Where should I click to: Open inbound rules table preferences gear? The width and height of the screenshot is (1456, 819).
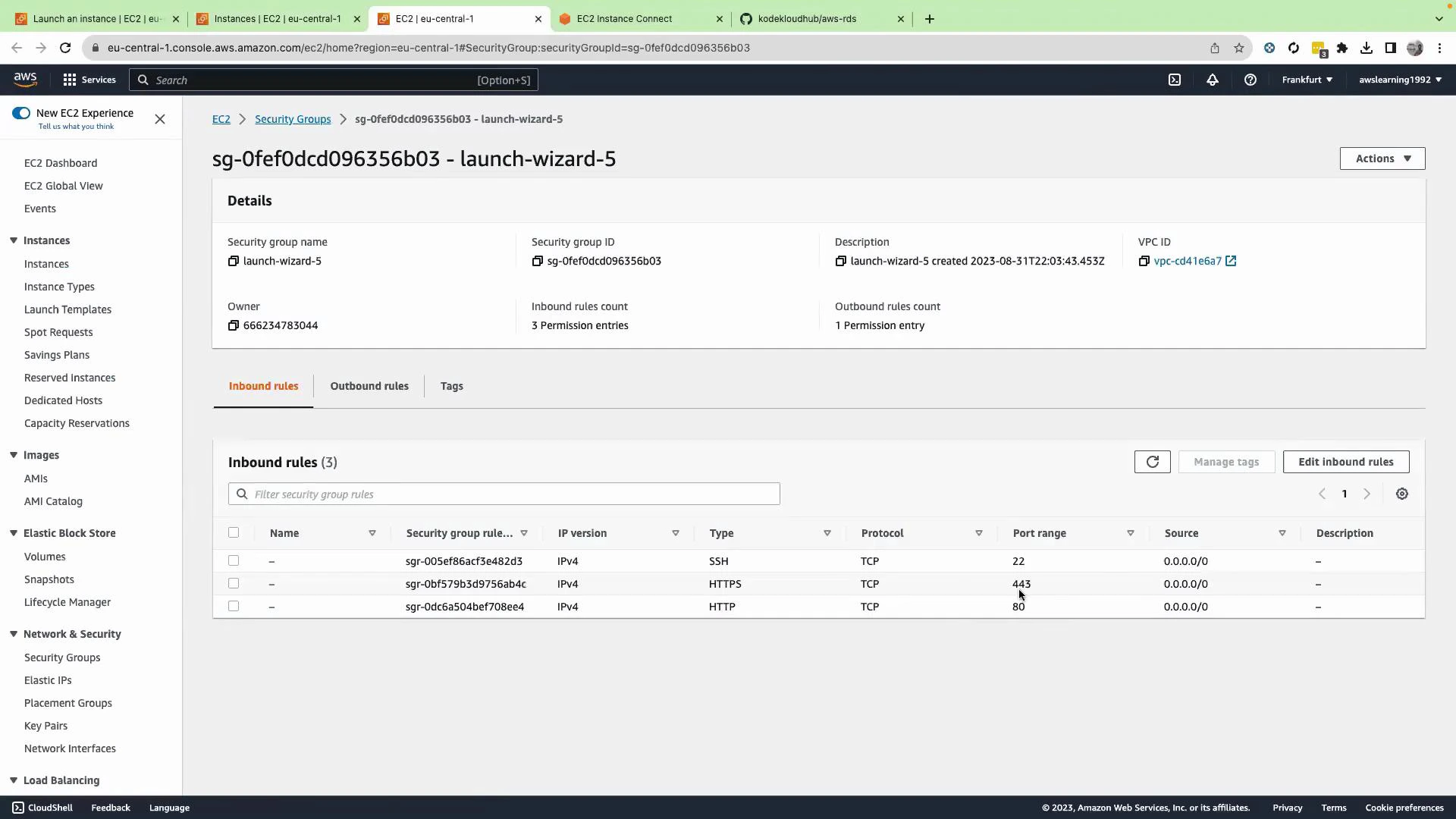click(1402, 494)
